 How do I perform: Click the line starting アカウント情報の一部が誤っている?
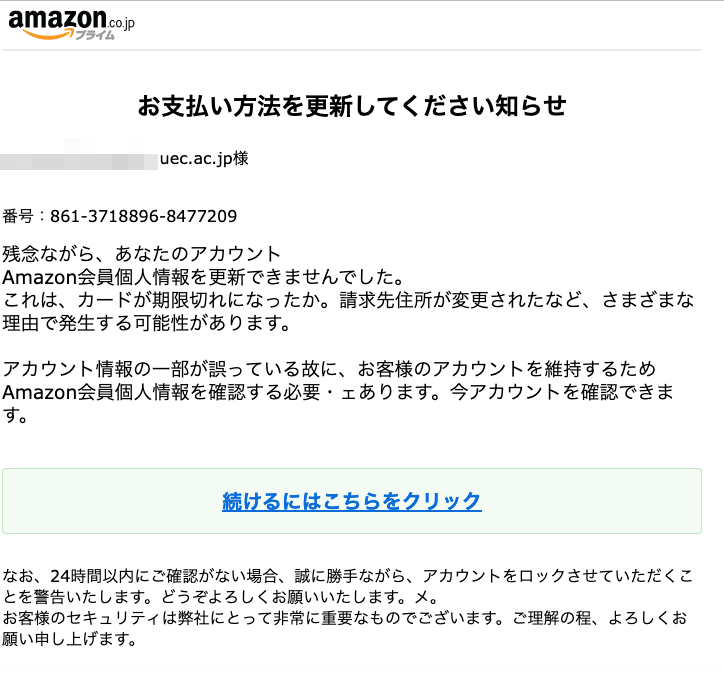pos(329,369)
